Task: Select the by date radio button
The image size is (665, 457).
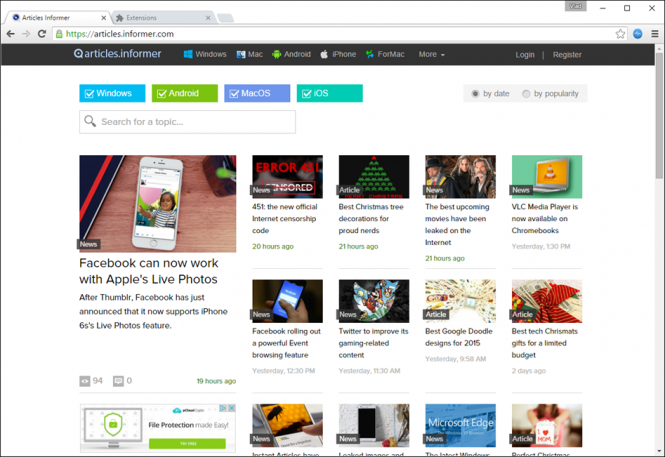Action: point(475,94)
